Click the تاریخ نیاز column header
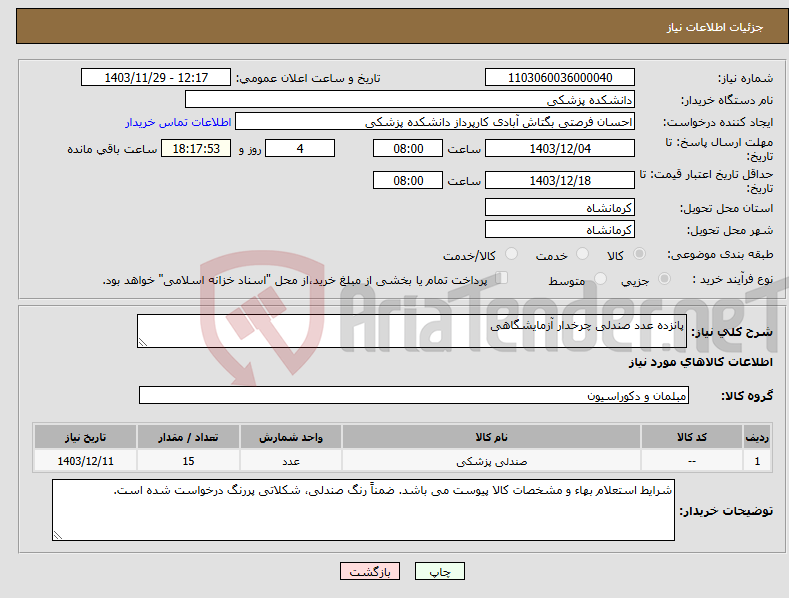 pyautogui.click(x=86, y=437)
